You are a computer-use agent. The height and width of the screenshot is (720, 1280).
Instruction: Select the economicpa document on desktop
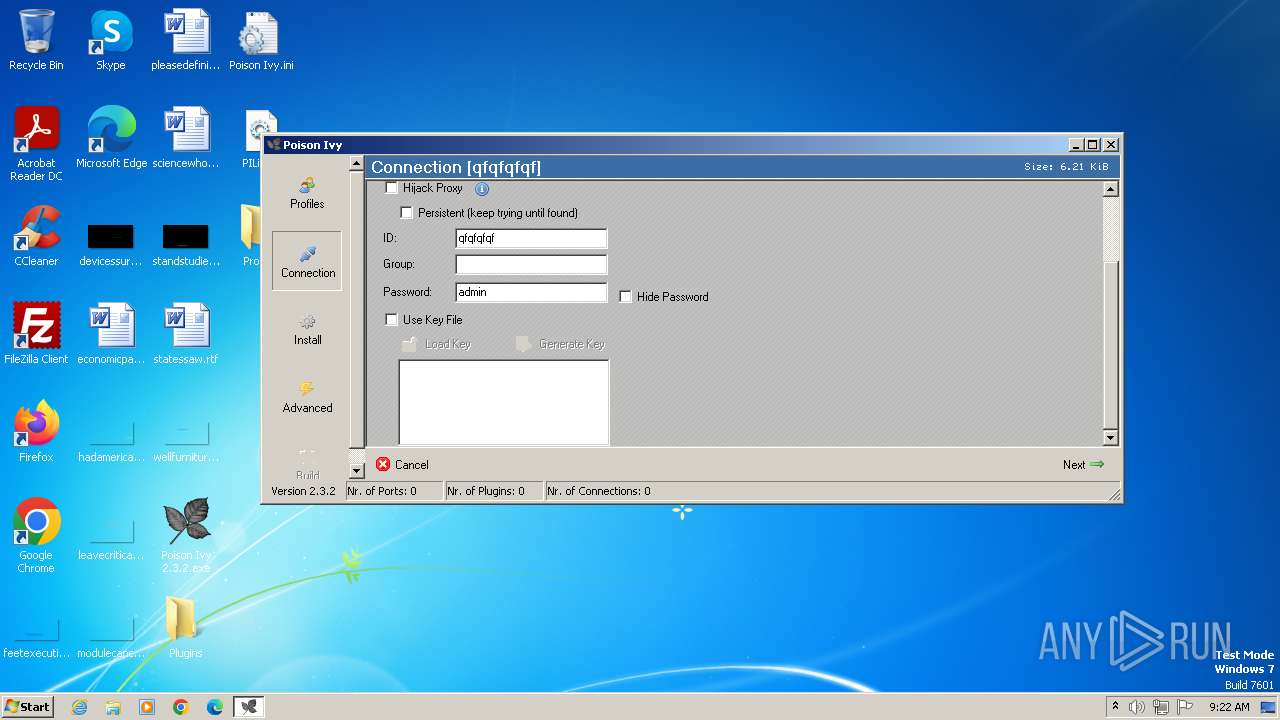coord(111,335)
